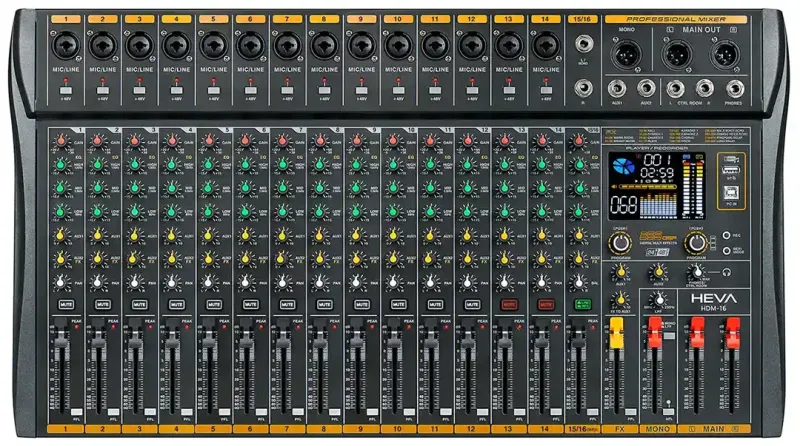Click the MP3 MODE button

727,251
